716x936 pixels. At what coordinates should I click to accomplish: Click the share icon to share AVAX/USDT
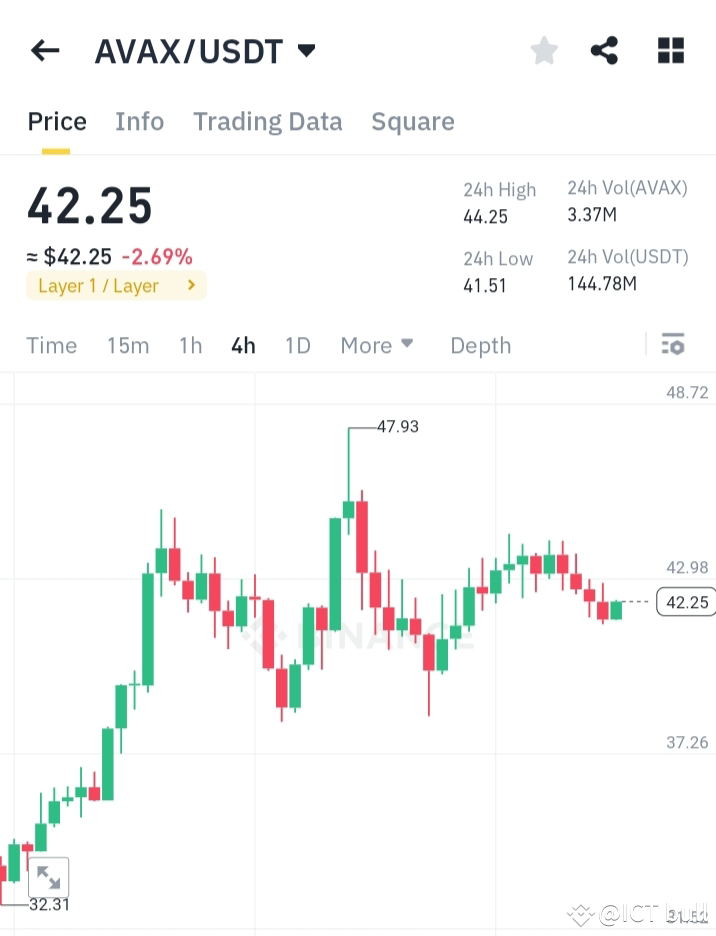pyautogui.click(x=604, y=49)
